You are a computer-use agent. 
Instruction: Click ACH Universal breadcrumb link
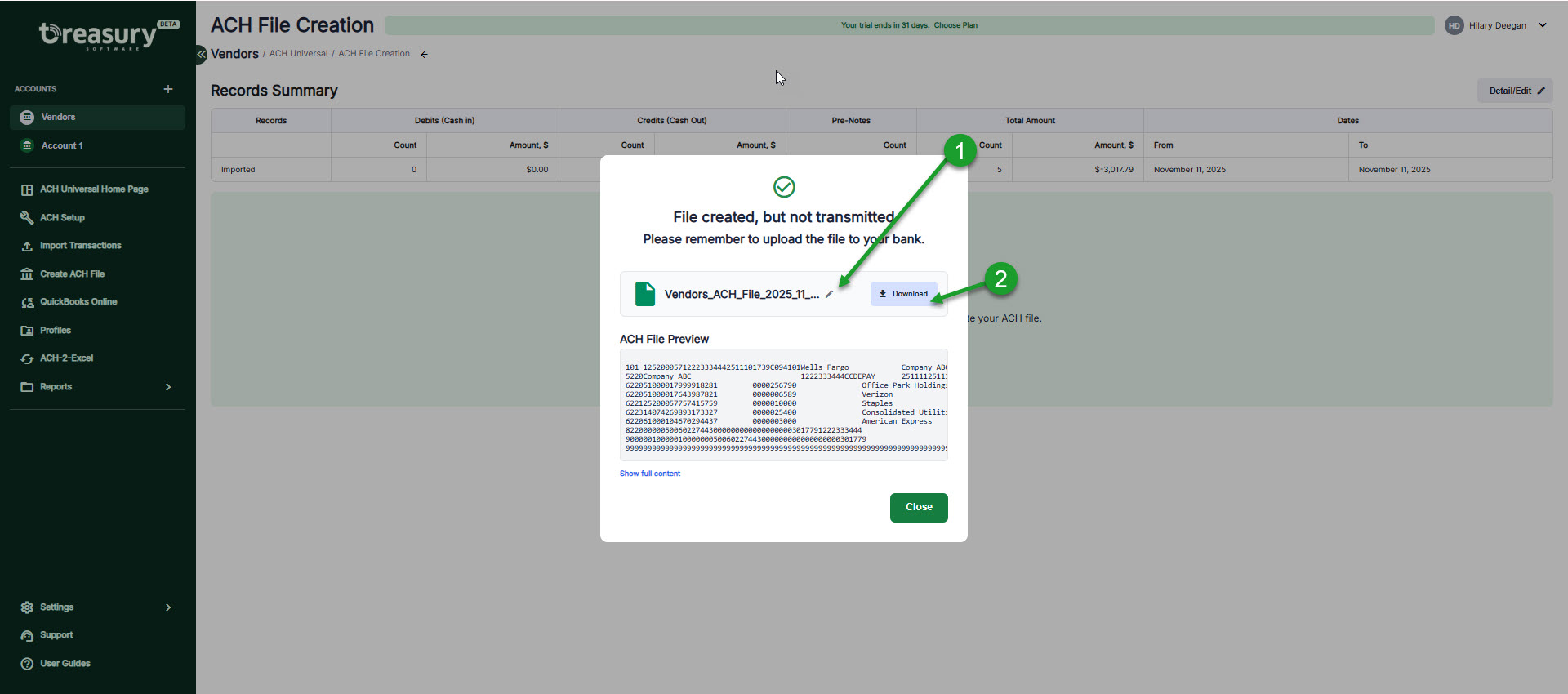[x=298, y=54]
